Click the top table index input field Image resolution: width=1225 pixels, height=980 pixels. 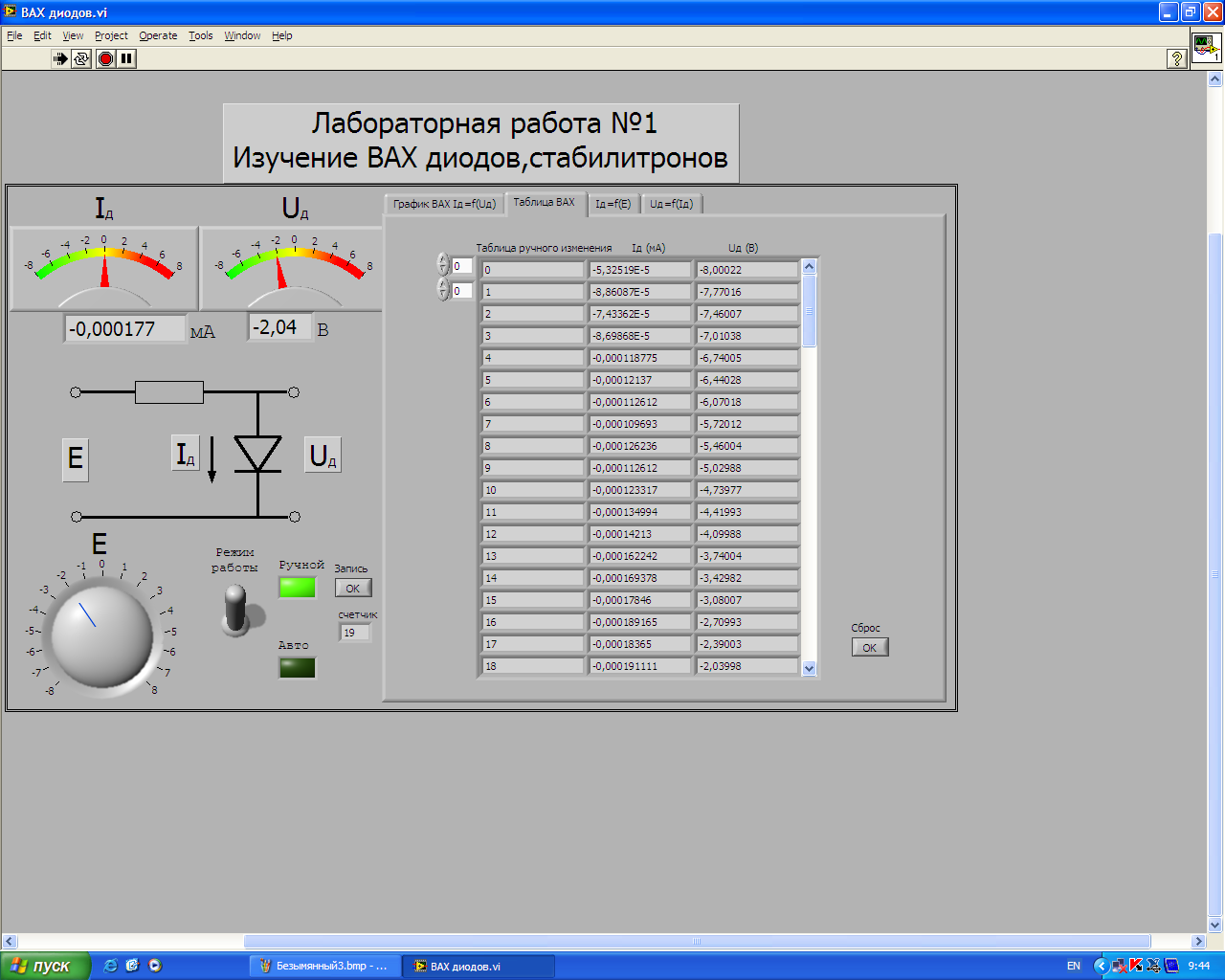461,266
